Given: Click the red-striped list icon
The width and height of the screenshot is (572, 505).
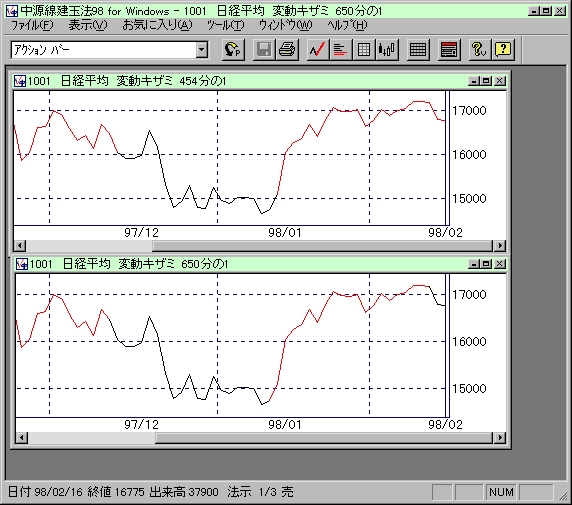Looking at the screenshot, I should coord(449,50).
